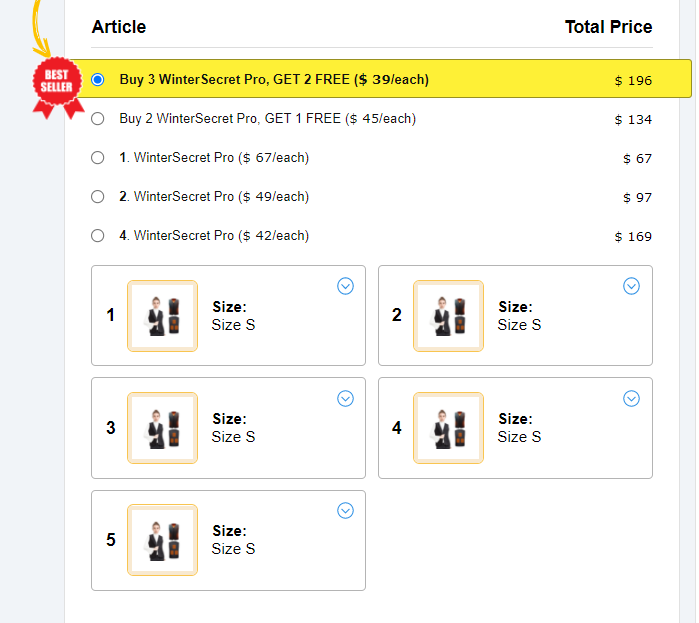Expand size chevron for item 3

coord(345,398)
